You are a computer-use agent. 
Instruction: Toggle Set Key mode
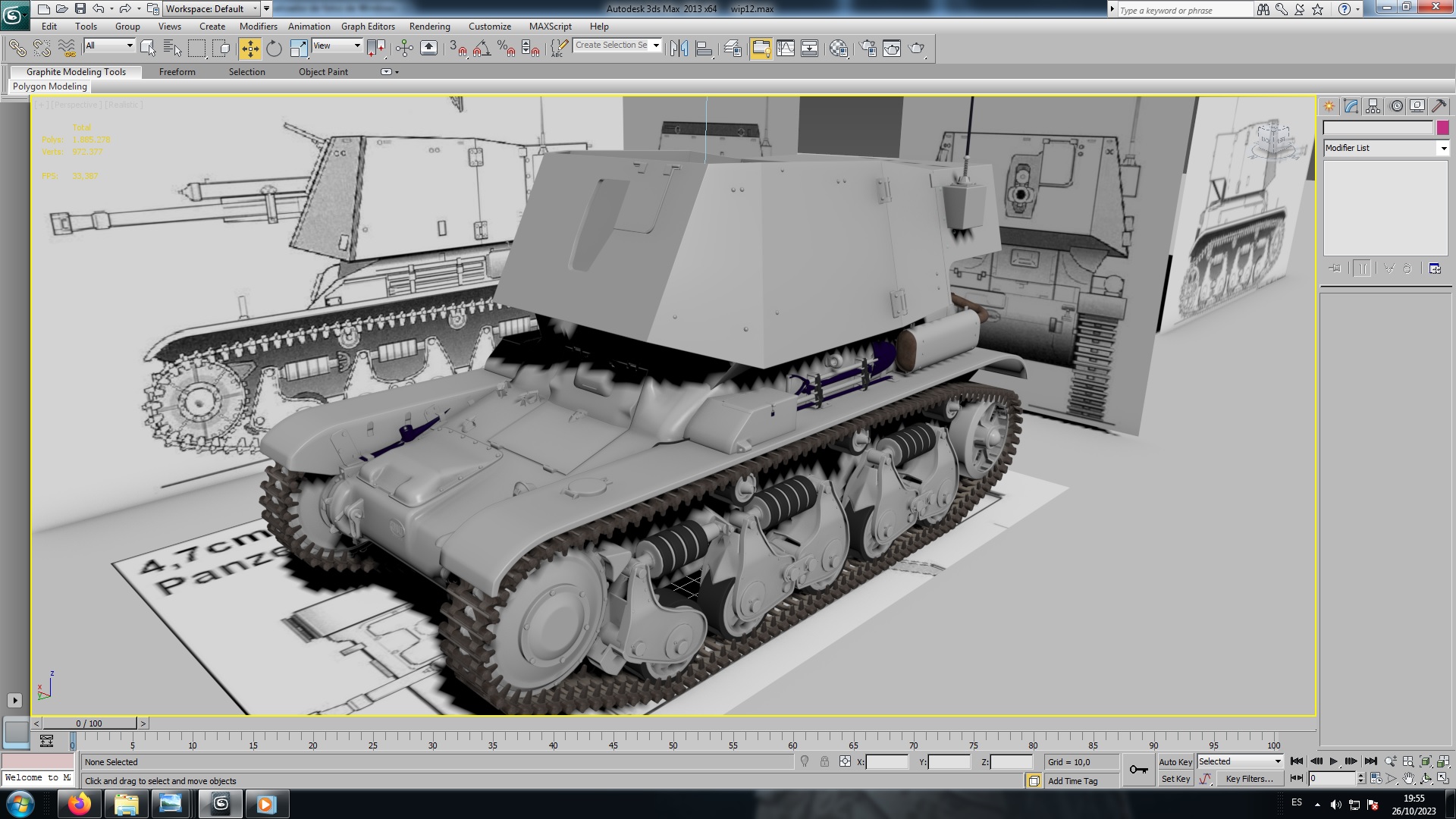coord(1175,779)
